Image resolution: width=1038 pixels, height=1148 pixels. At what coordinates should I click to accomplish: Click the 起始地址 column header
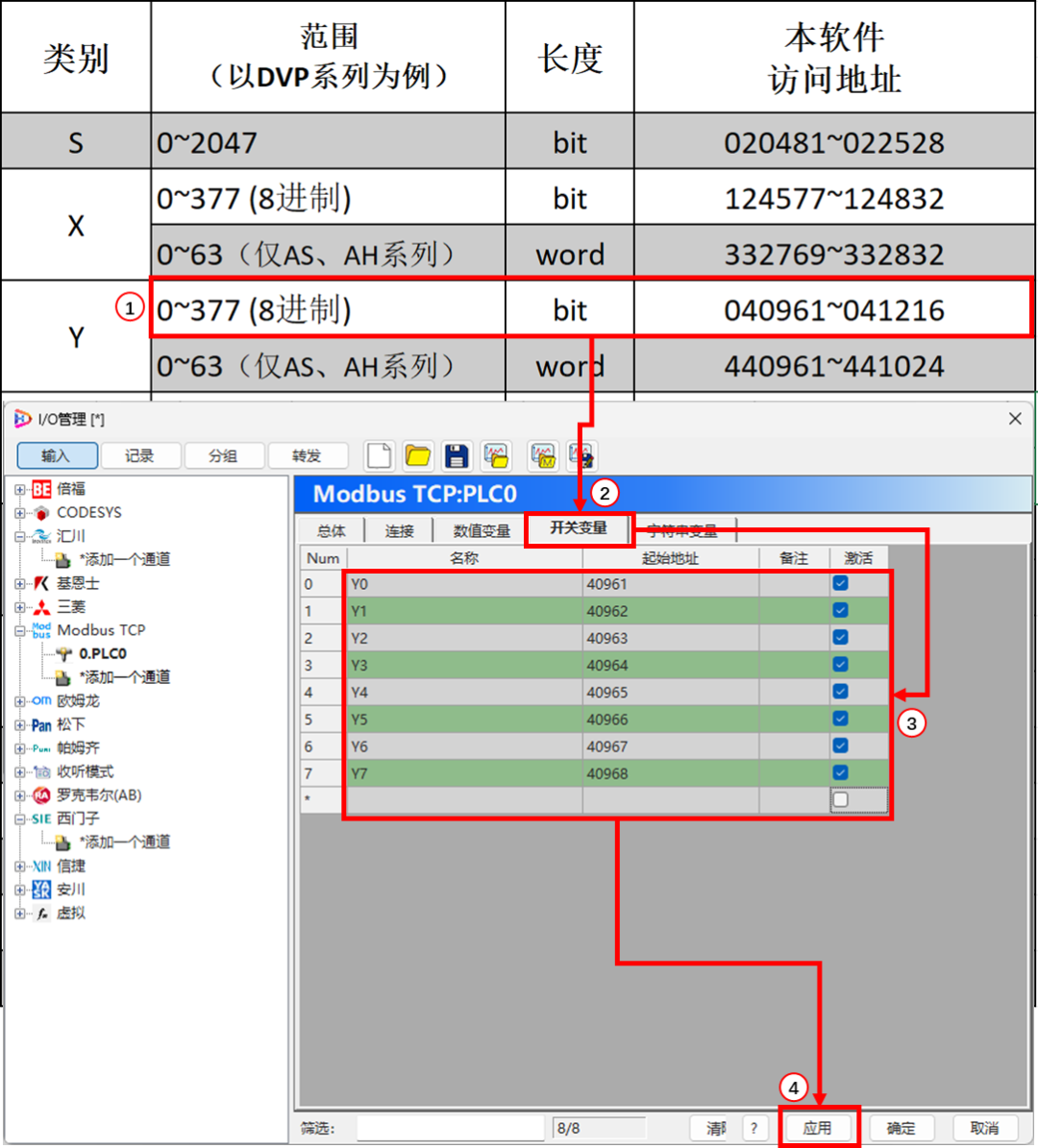670,558
